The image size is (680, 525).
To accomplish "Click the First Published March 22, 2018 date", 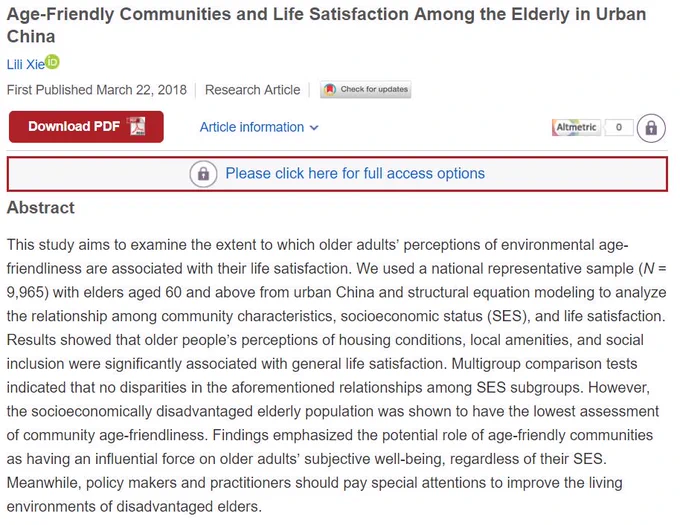I will (97, 90).
